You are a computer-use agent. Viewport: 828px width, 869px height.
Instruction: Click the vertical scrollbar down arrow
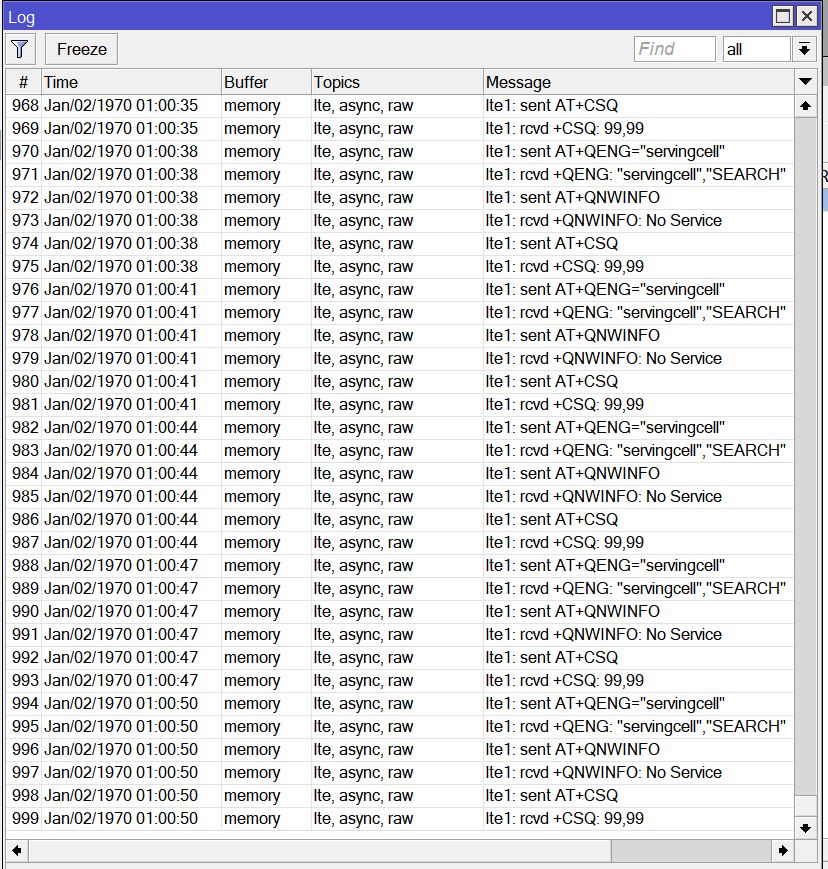pyautogui.click(x=806, y=829)
